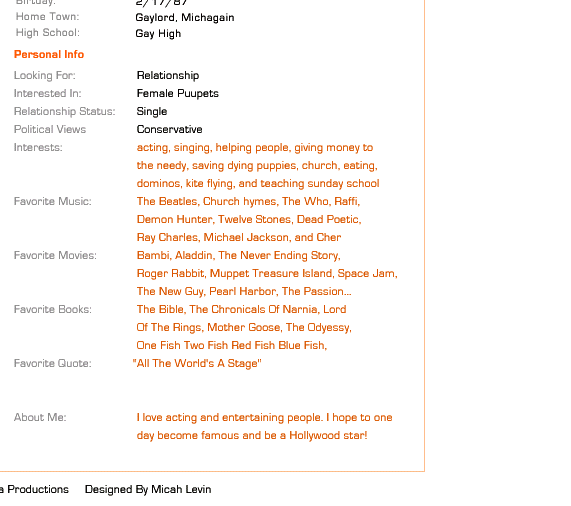Image resolution: width=571 pixels, height=506 pixels.
Task: Open 'Ray Charles, Michael Jackson, and Cher' line
Action: point(239,237)
